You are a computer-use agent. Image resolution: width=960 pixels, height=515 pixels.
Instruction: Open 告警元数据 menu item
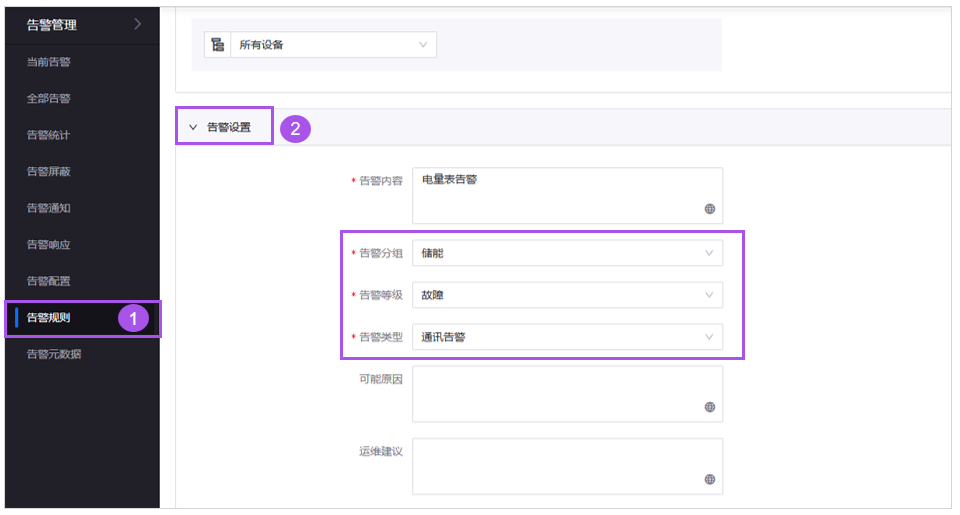54,354
